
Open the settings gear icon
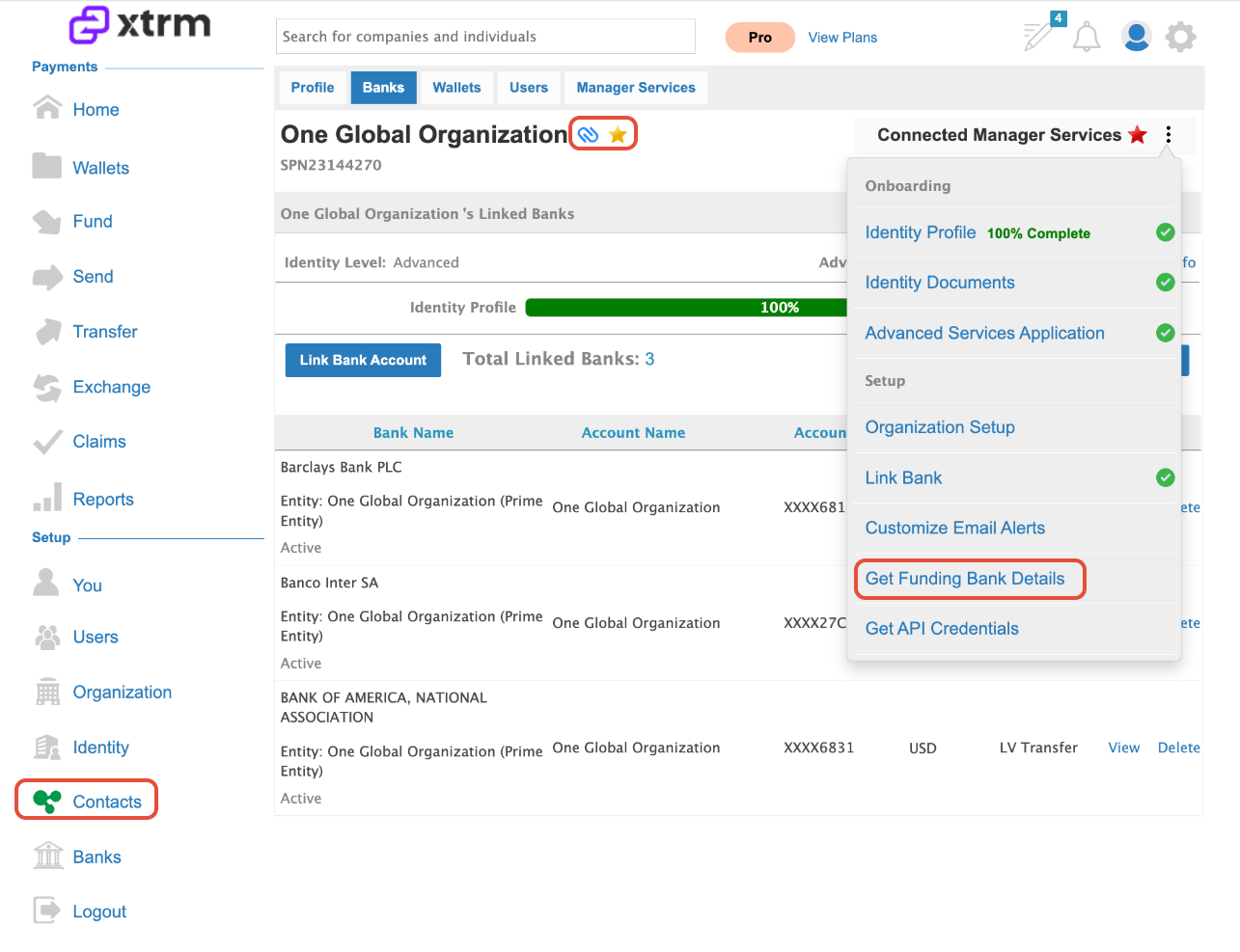tap(1180, 37)
